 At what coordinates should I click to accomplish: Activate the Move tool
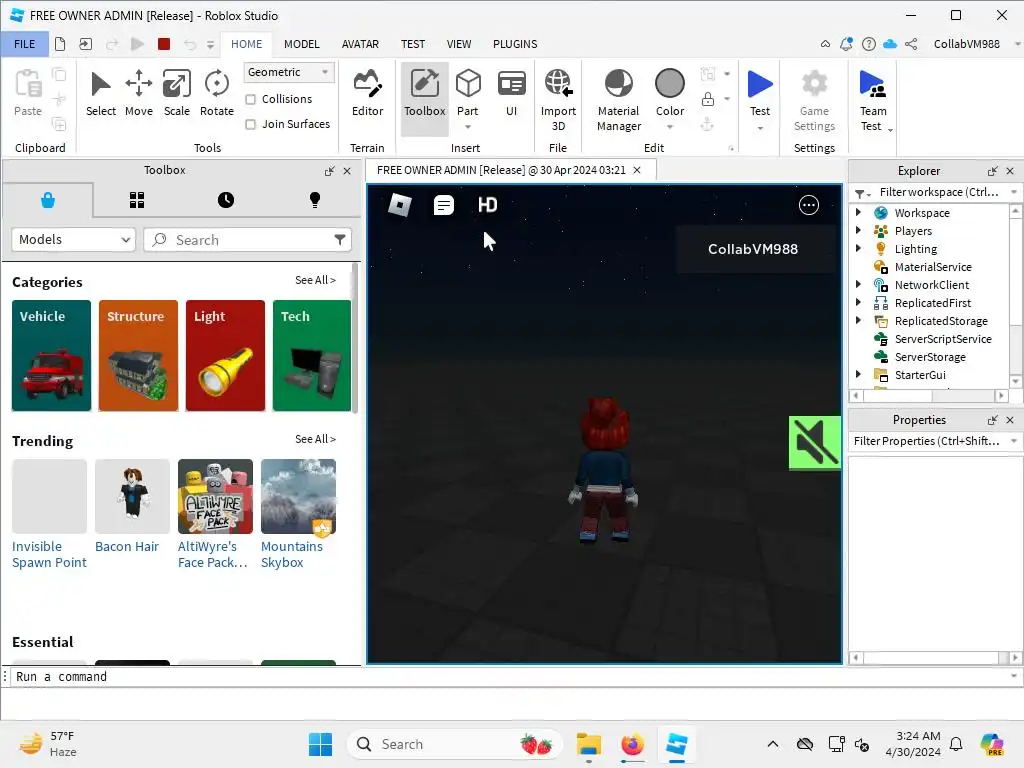138,93
